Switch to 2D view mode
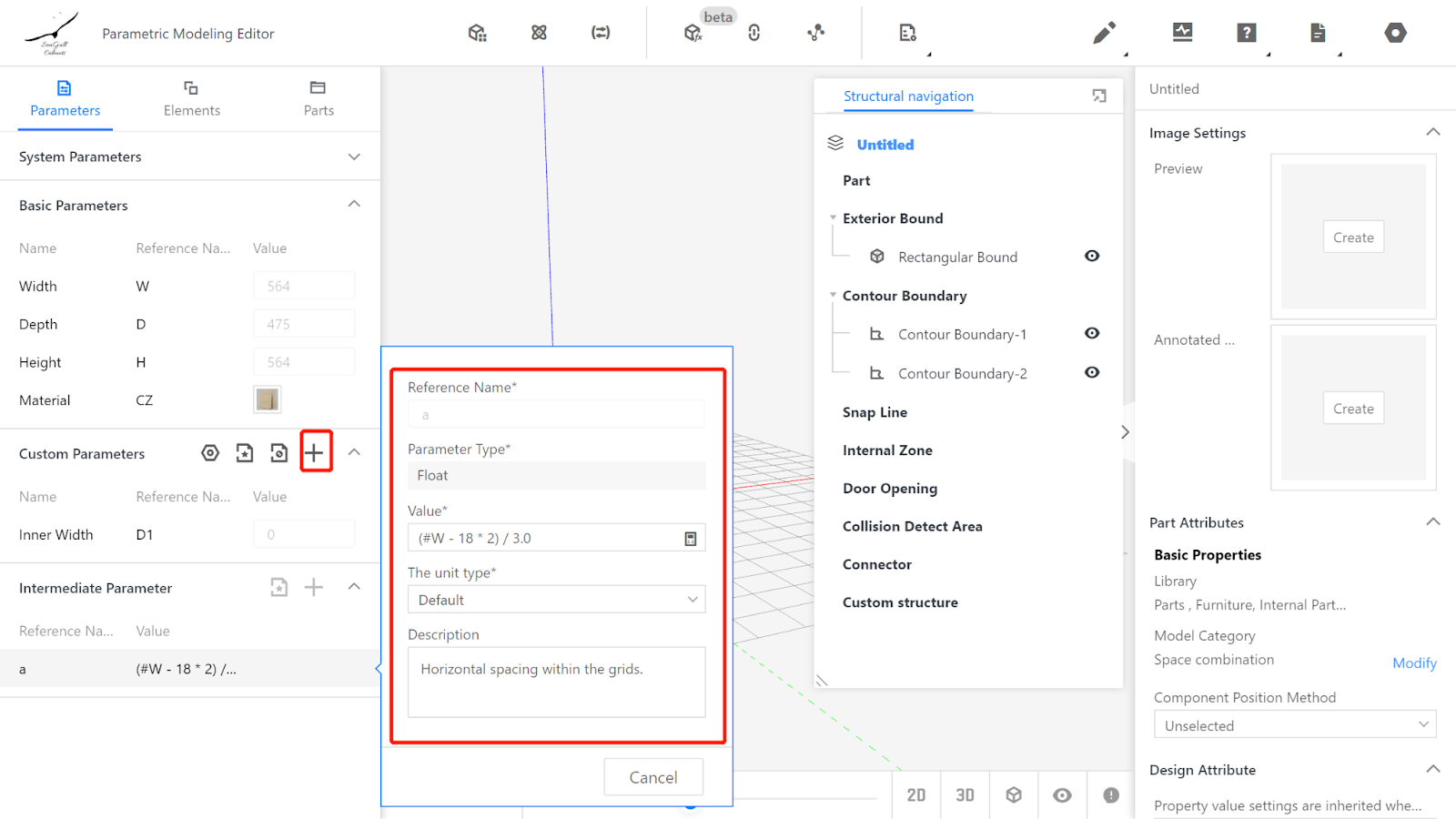 point(915,795)
